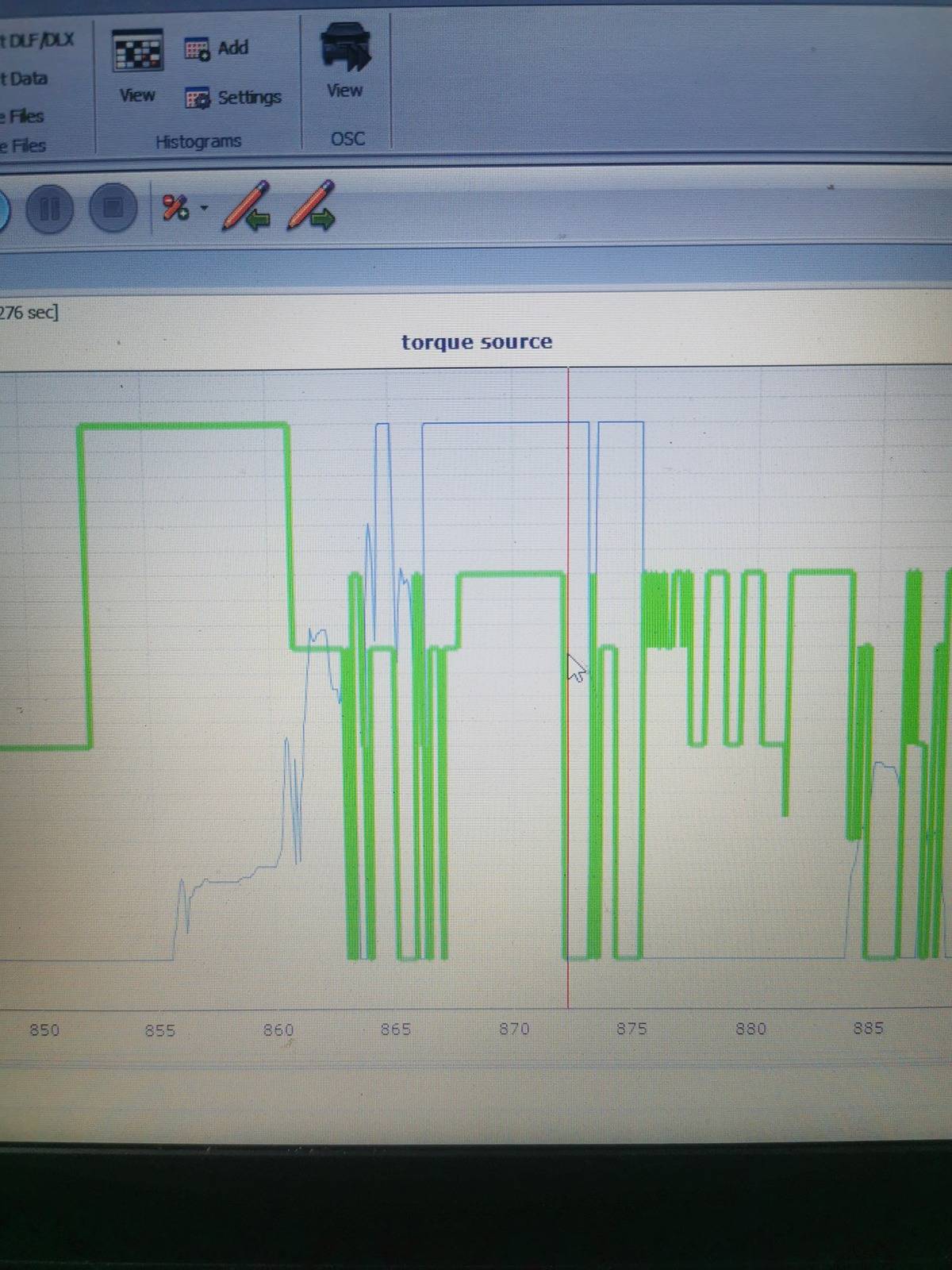This screenshot has width=952, height=1270.
Task: Click the "OSC" group label
Action: click(x=347, y=139)
